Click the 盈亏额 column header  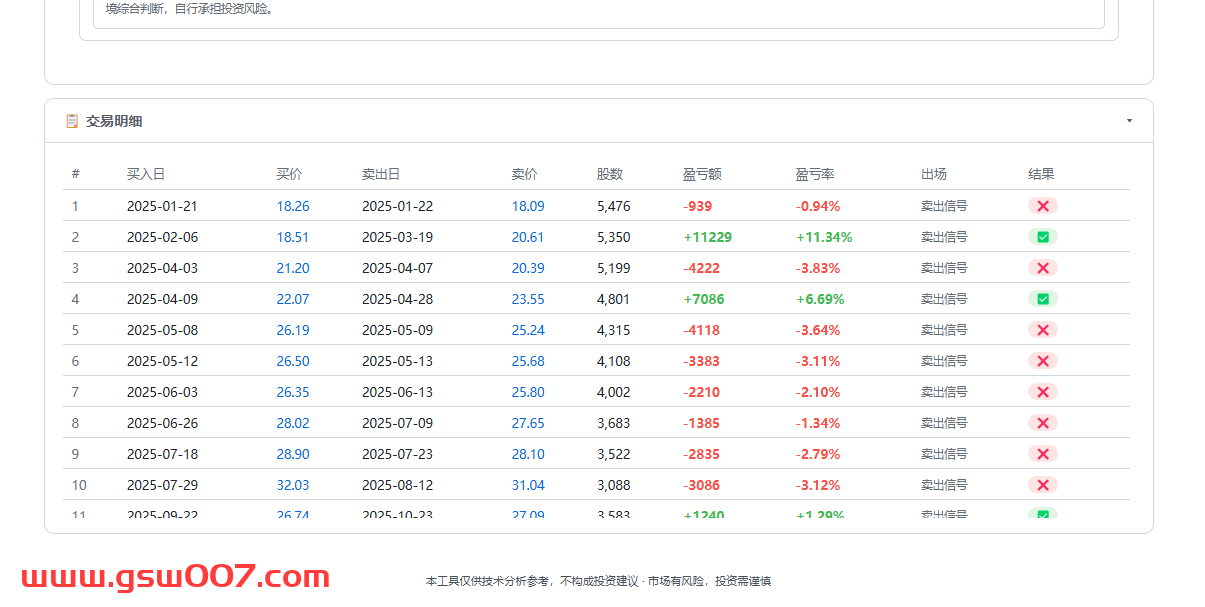(702, 174)
